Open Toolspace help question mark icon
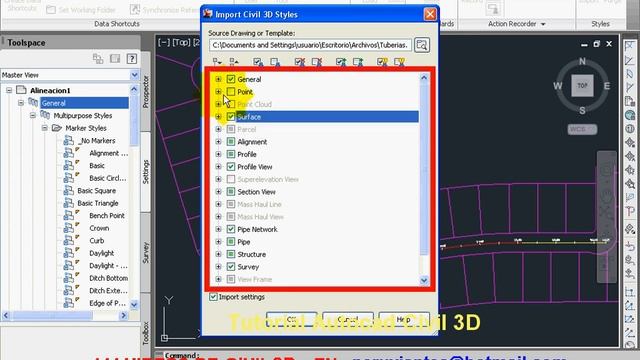The image size is (640, 360). (x=131, y=59)
